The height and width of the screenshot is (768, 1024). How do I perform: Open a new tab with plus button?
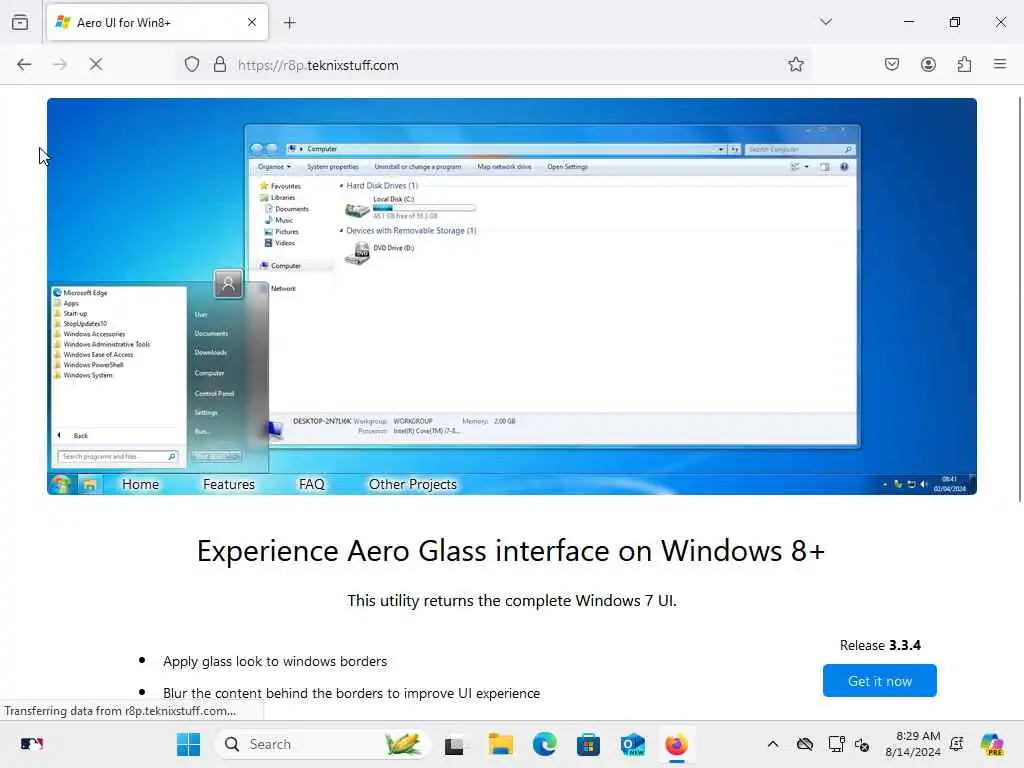click(289, 23)
